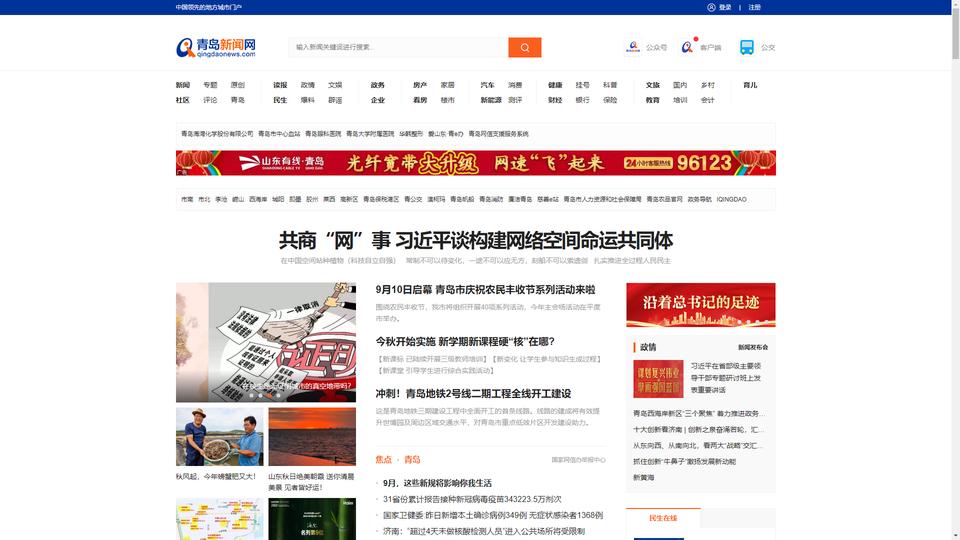Click the 新闻发布会 link in 政情 panel
The width and height of the screenshot is (960, 540).
pyautogui.click(x=753, y=347)
